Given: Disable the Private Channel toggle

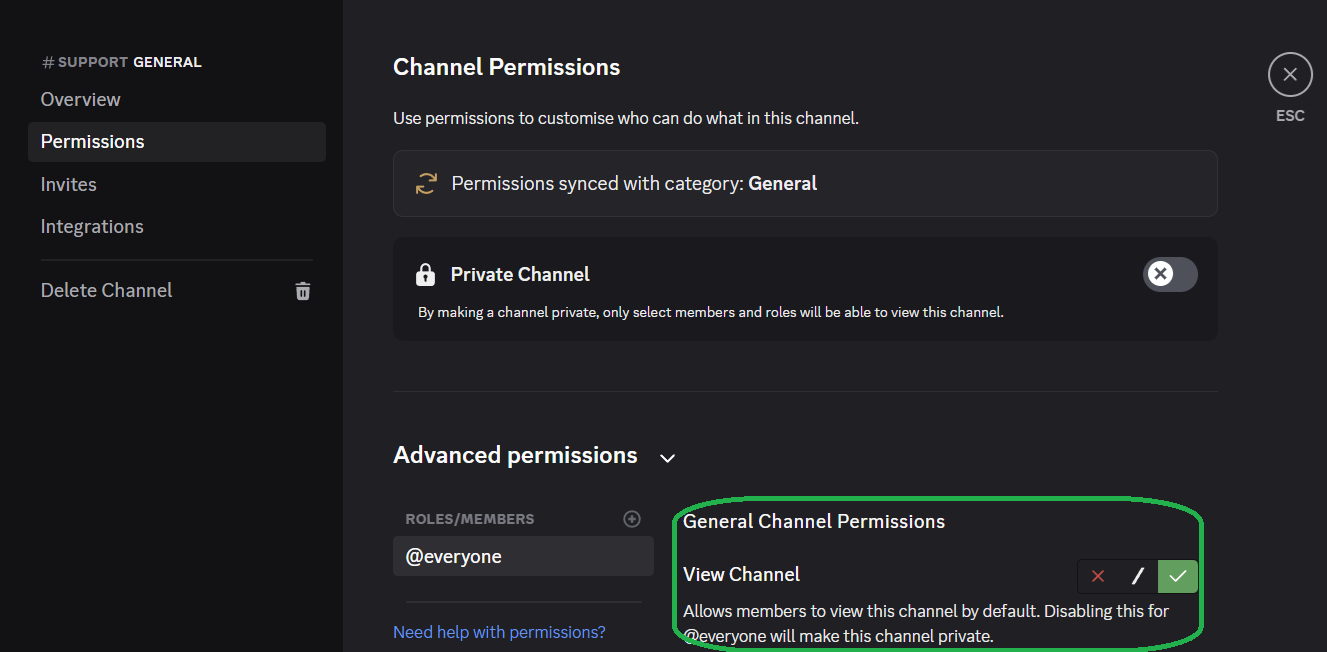Looking at the screenshot, I should click(1169, 274).
